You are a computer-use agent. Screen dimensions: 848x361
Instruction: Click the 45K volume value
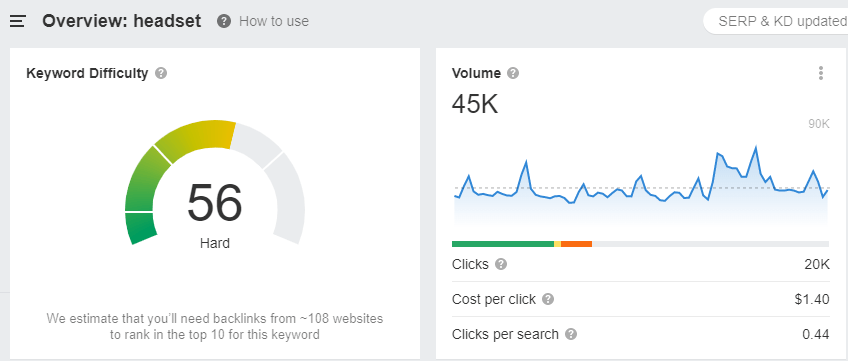pyautogui.click(x=475, y=104)
